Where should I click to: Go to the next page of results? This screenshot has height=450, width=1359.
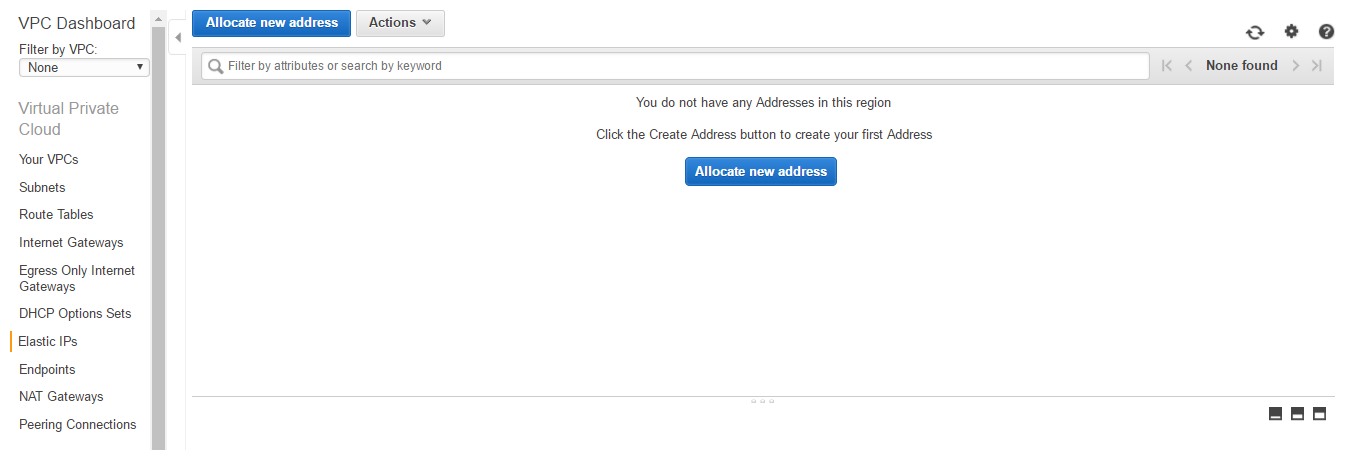pos(1296,66)
